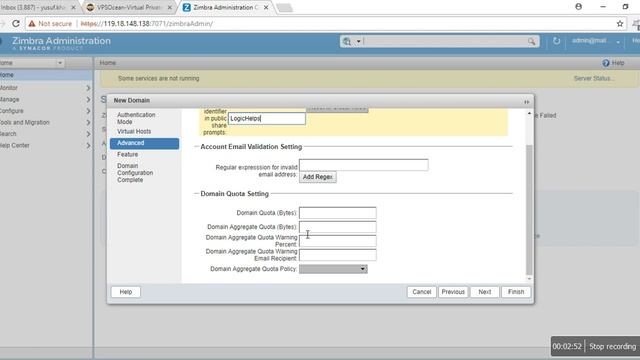This screenshot has width=640, height=360.
Task: Close the Inbox browser tab
Action: (x=73, y=7)
